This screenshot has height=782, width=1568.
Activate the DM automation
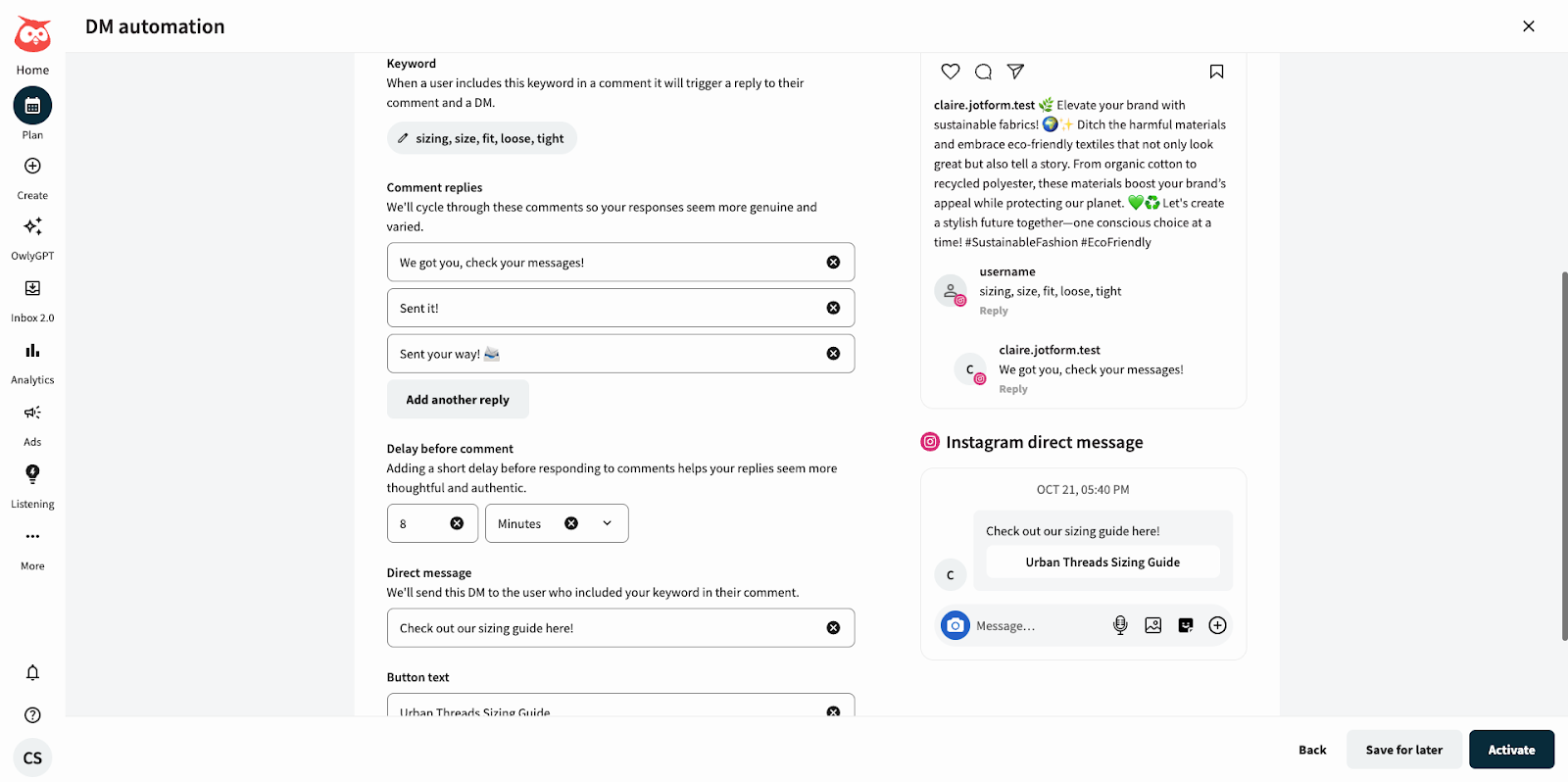pyautogui.click(x=1510, y=749)
